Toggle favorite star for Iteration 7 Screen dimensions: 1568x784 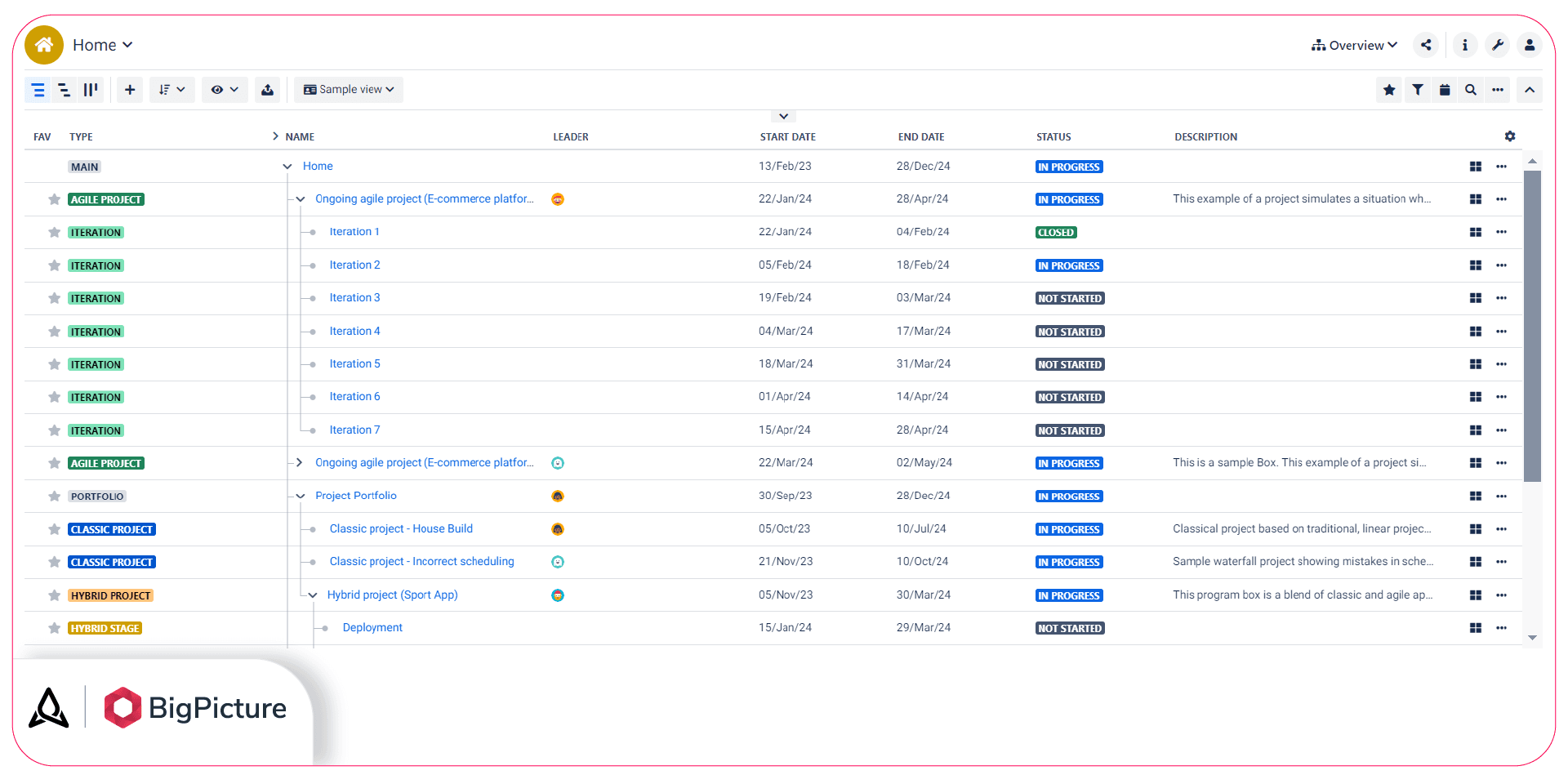point(54,430)
